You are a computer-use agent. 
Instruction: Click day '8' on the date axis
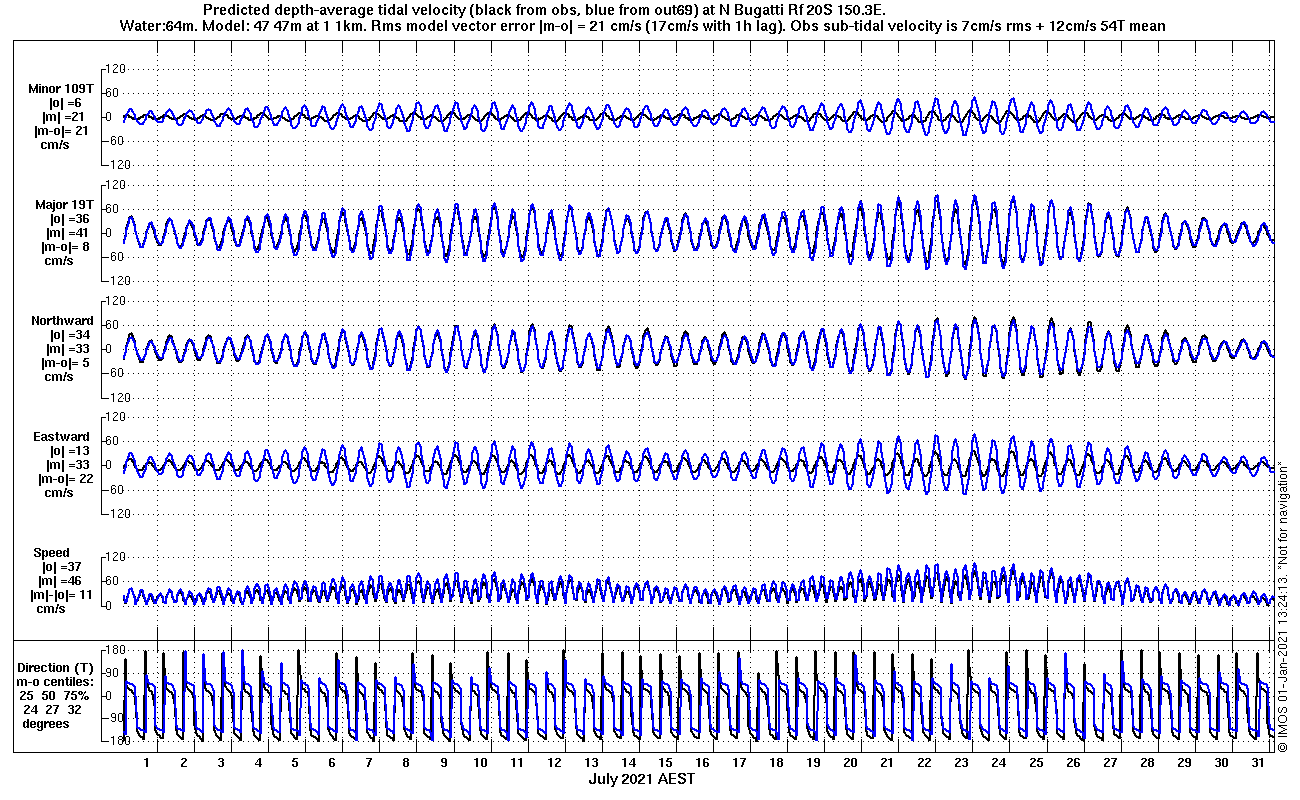[x=406, y=762]
